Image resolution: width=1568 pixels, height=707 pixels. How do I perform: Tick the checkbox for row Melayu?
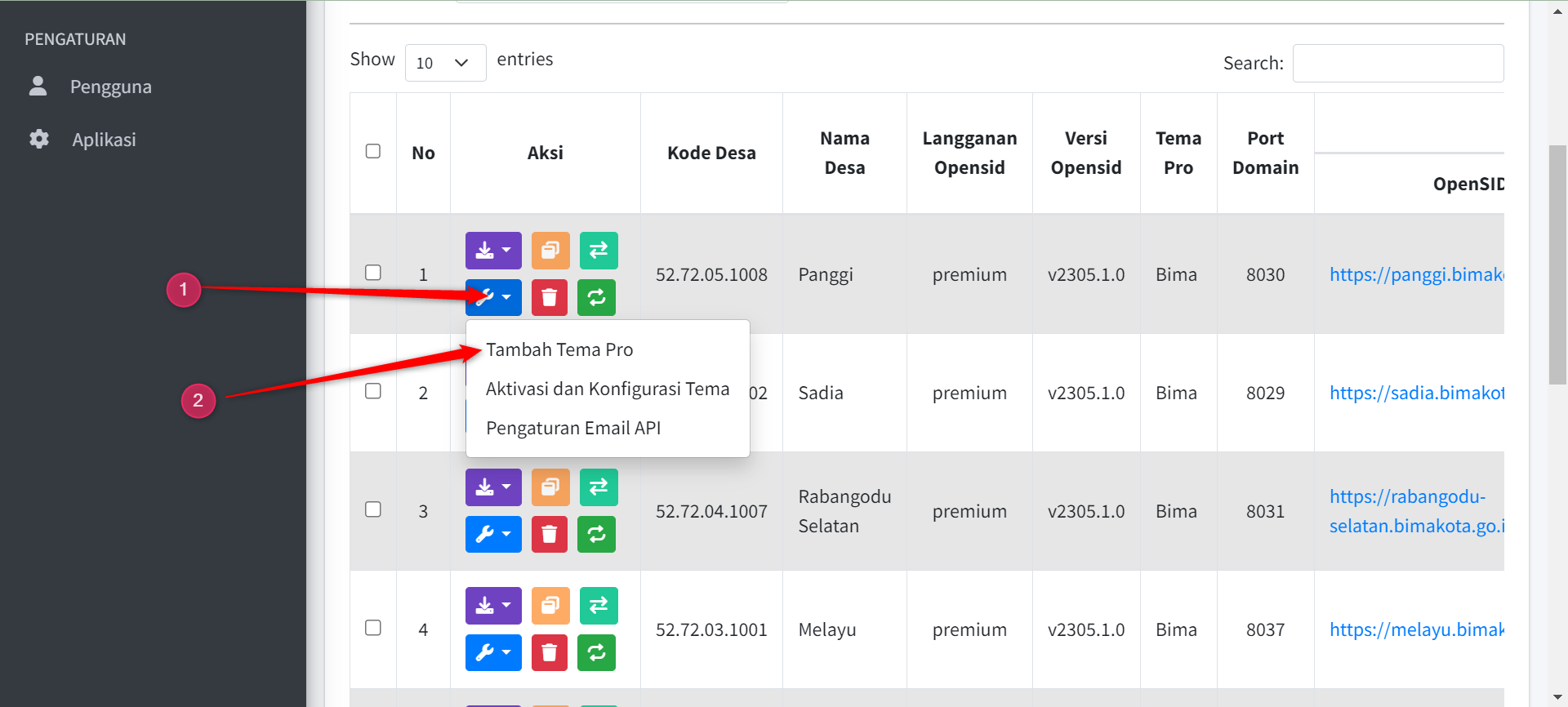pyautogui.click(x=373, y=628)
